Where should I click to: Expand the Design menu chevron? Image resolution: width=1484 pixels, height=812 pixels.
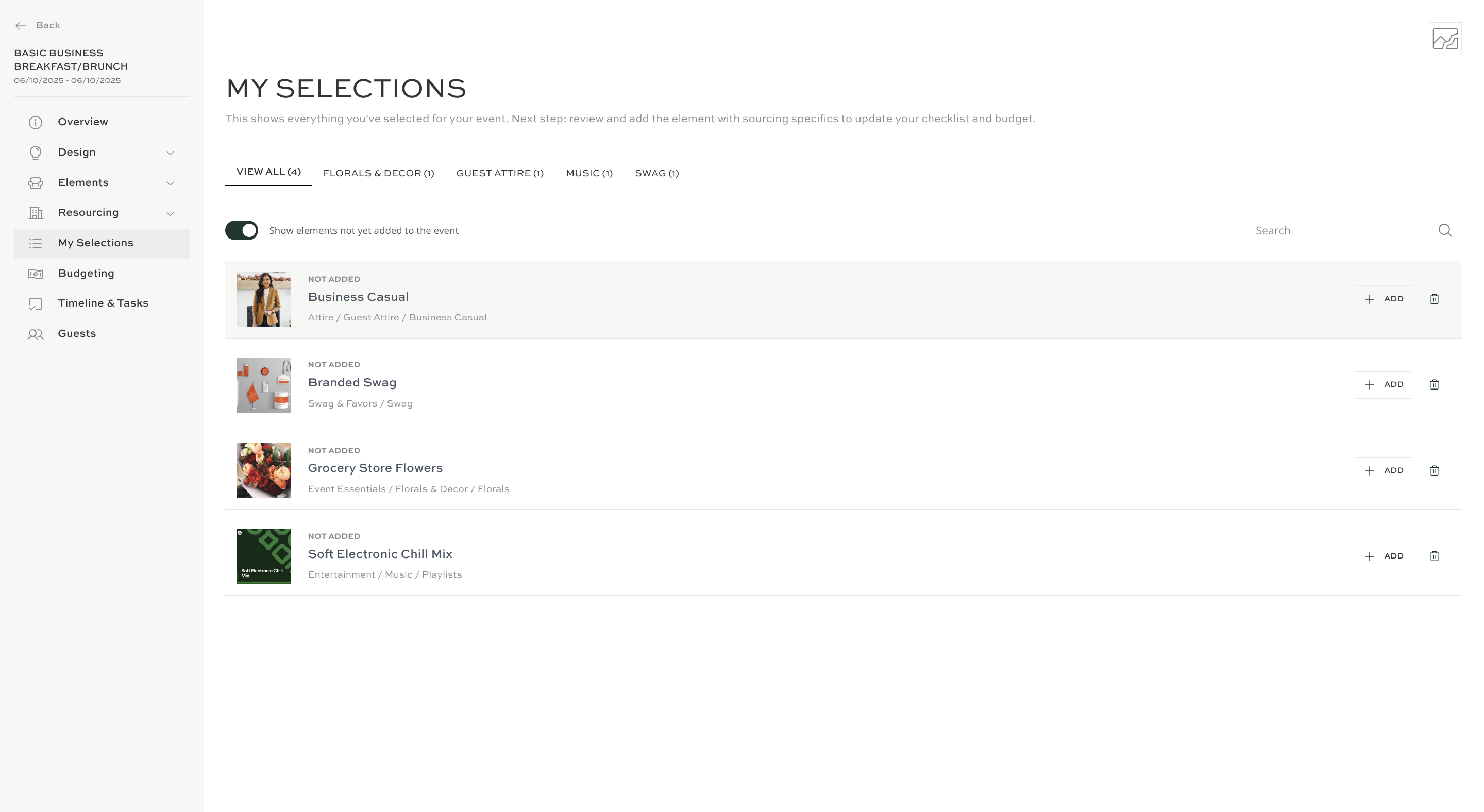pyautogui.click(x=170, y=153)
